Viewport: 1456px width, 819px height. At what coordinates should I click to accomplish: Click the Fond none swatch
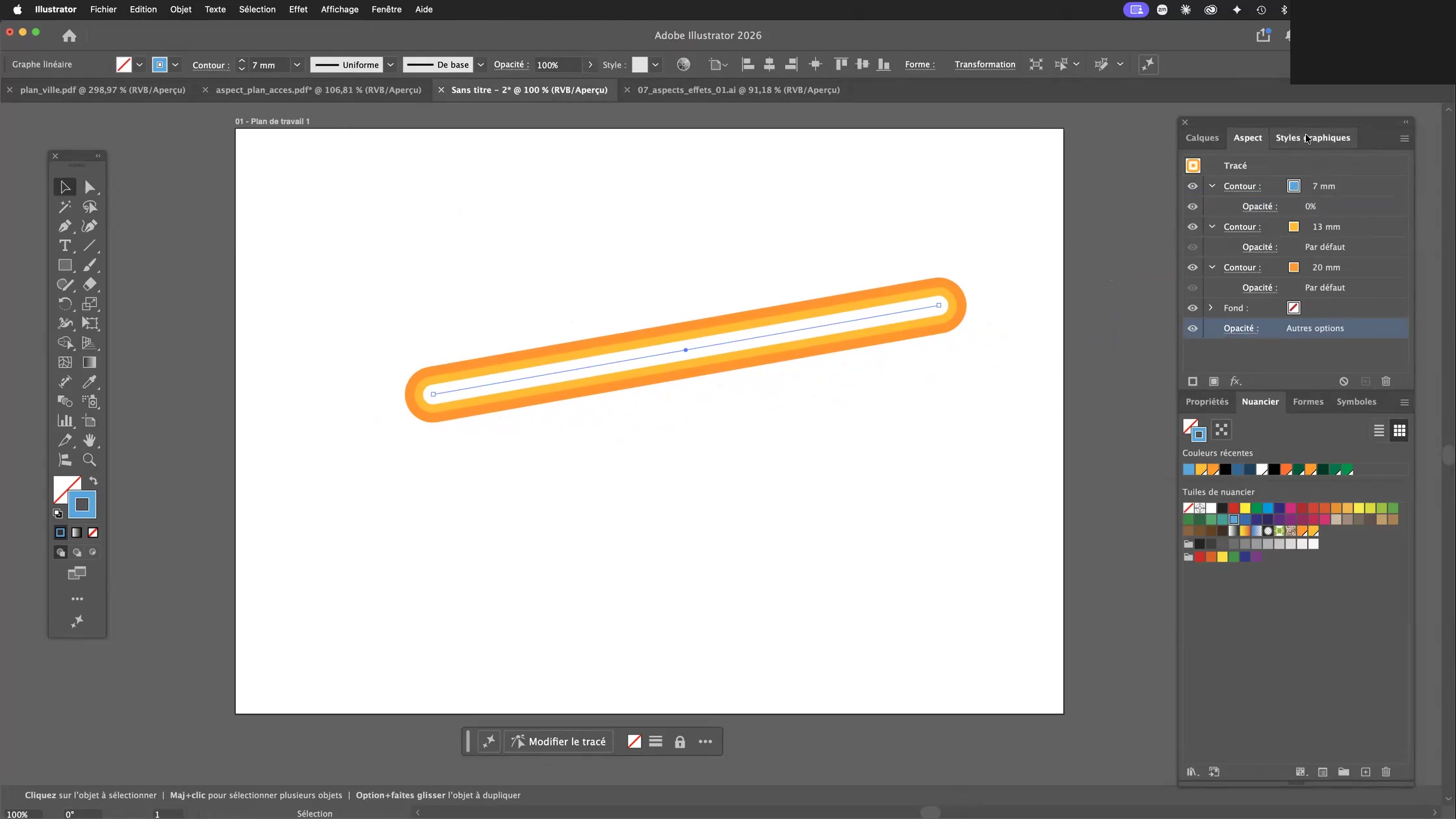coord(1293,308)
